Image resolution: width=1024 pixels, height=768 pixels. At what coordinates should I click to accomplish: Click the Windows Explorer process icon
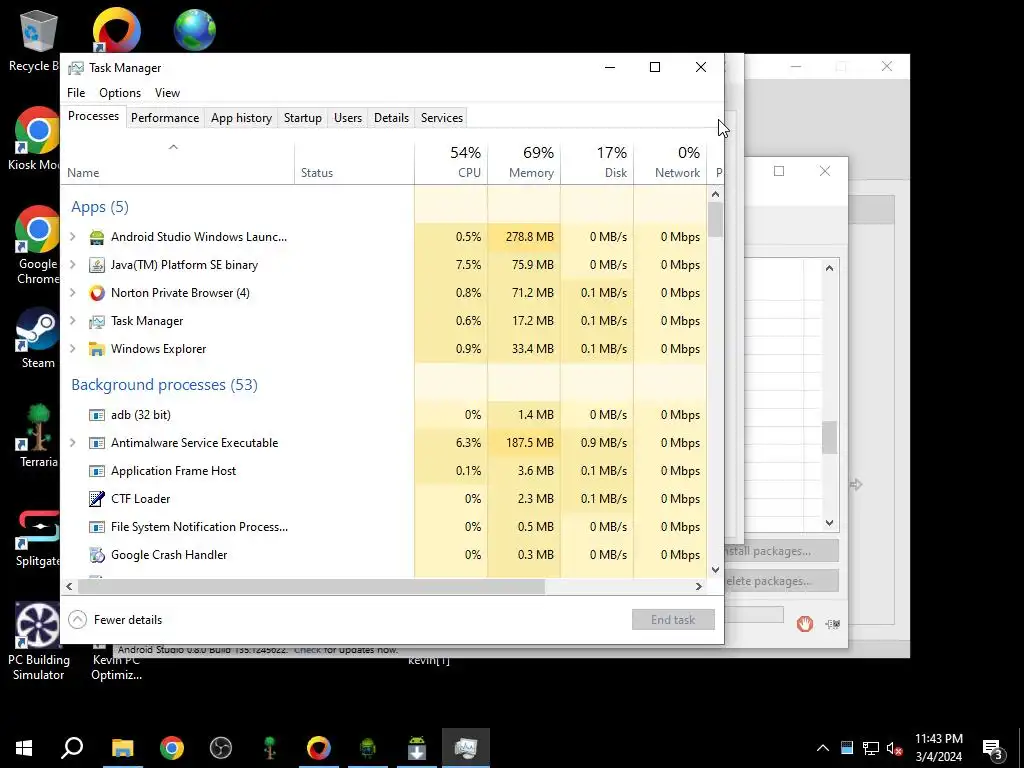[97, 349]
